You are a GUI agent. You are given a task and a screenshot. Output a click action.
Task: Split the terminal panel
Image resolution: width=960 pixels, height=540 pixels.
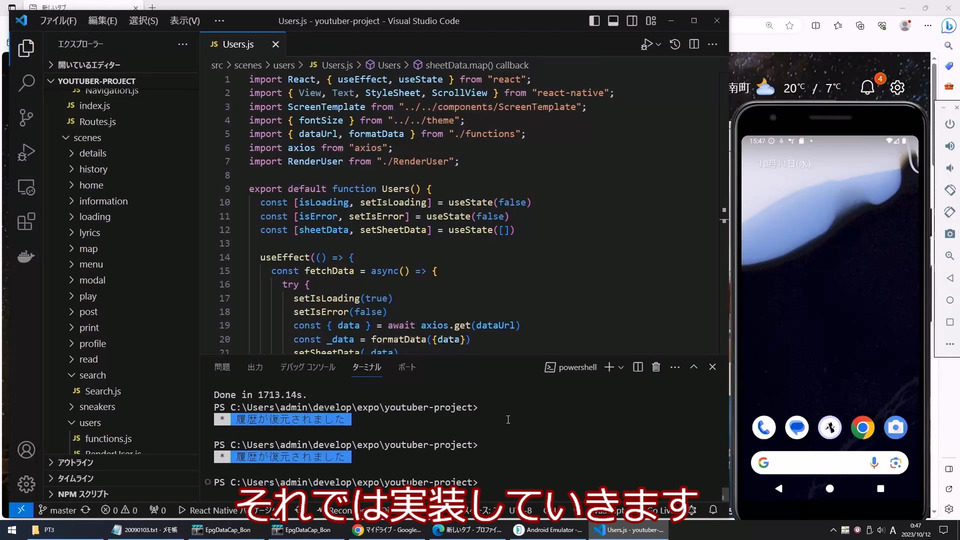click(638, 367)
